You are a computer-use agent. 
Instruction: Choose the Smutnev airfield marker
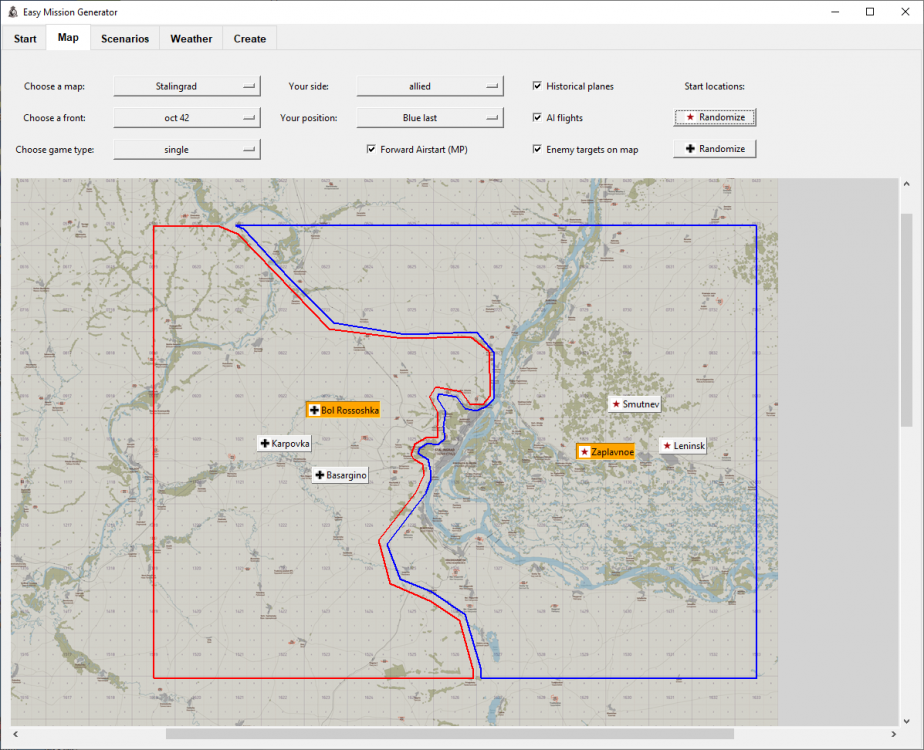635,404
